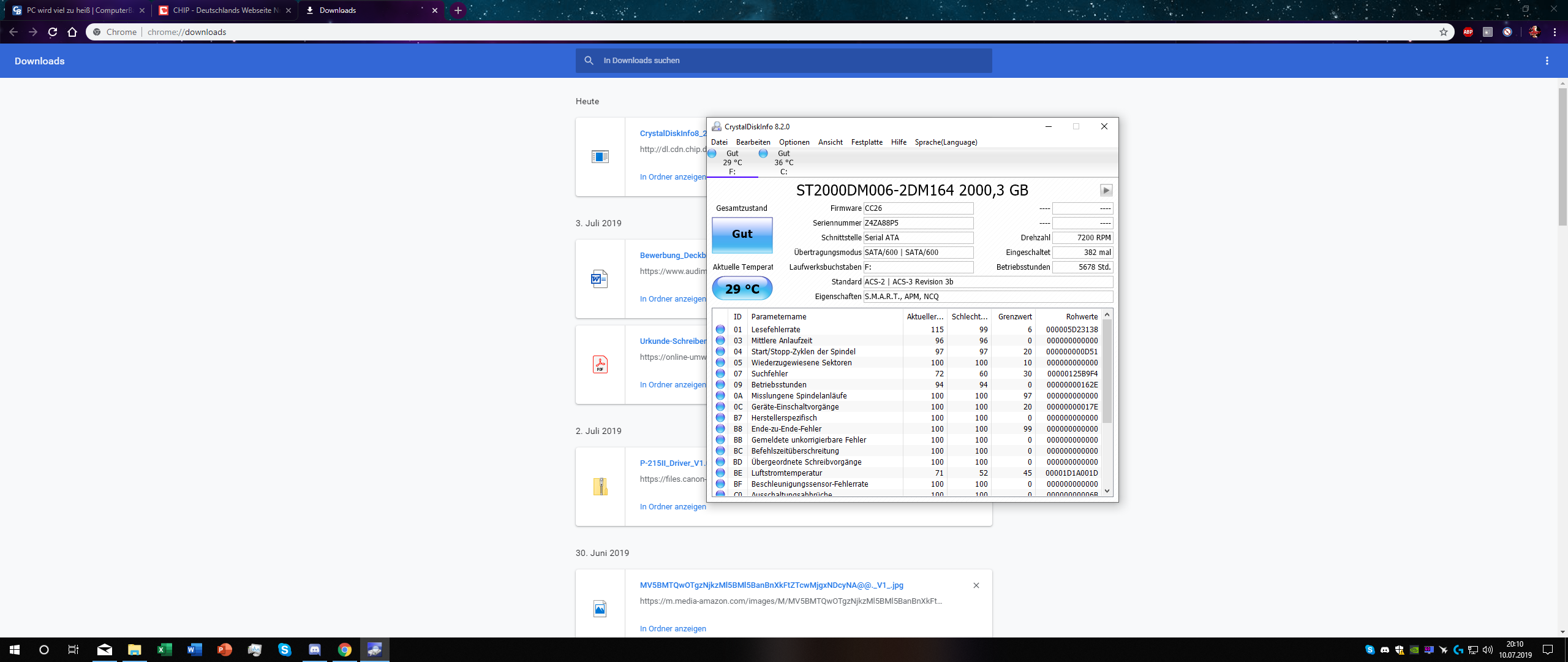Open the Optionen menu

(794, 142)
